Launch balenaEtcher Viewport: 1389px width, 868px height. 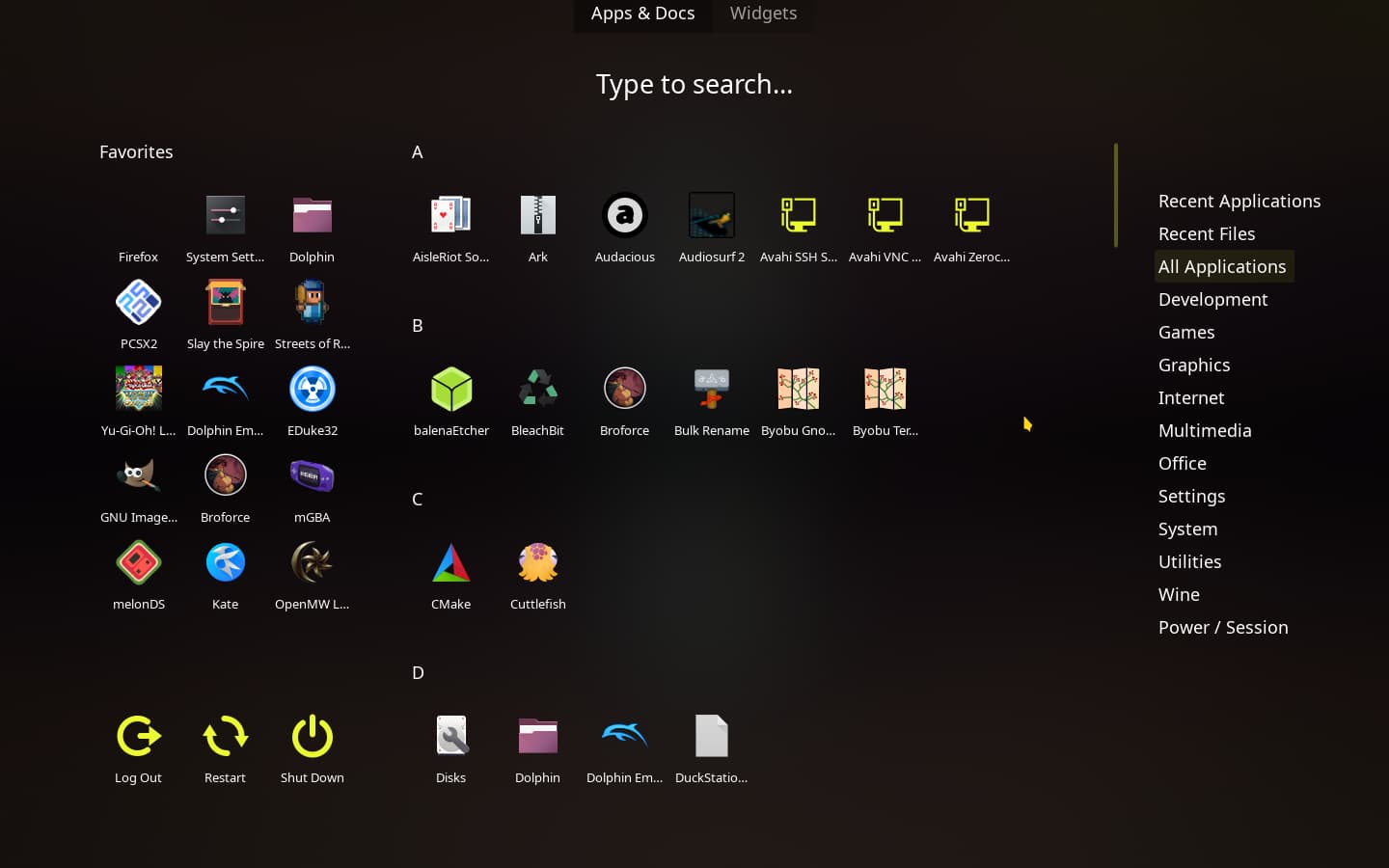(x=450, y=402)
